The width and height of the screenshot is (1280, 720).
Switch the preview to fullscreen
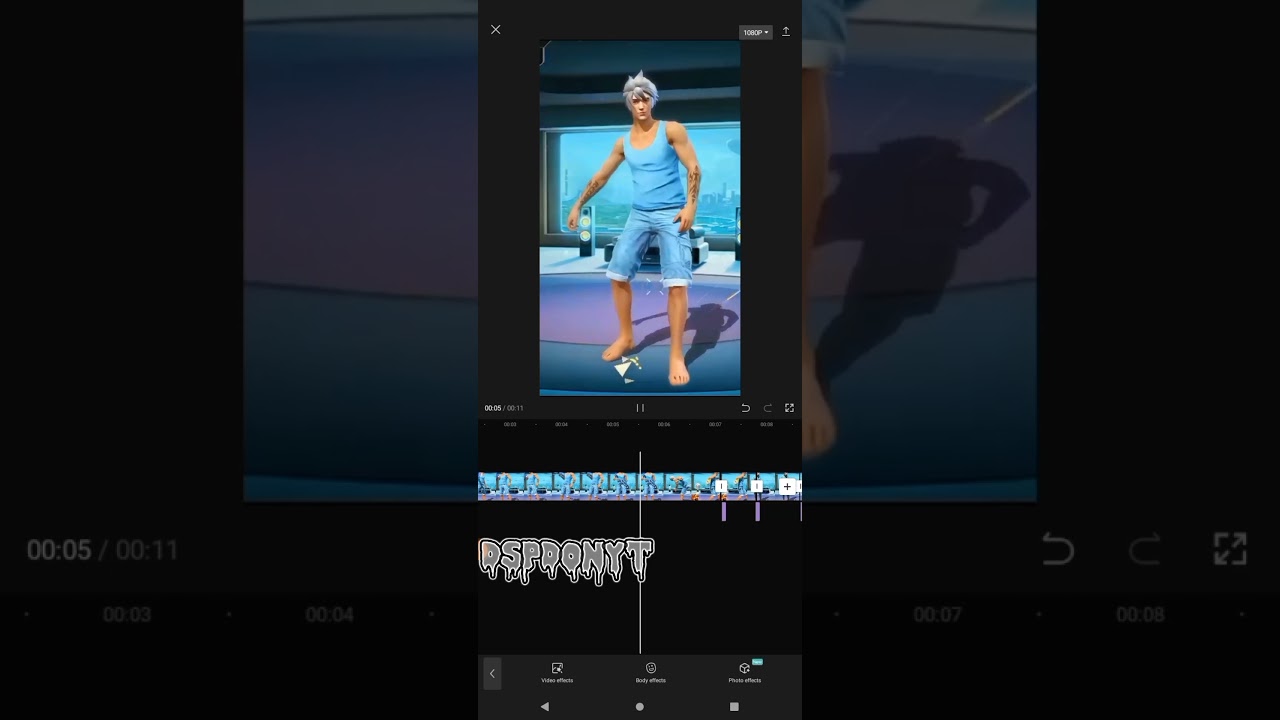pyautogui.click(x=789, y=408)
